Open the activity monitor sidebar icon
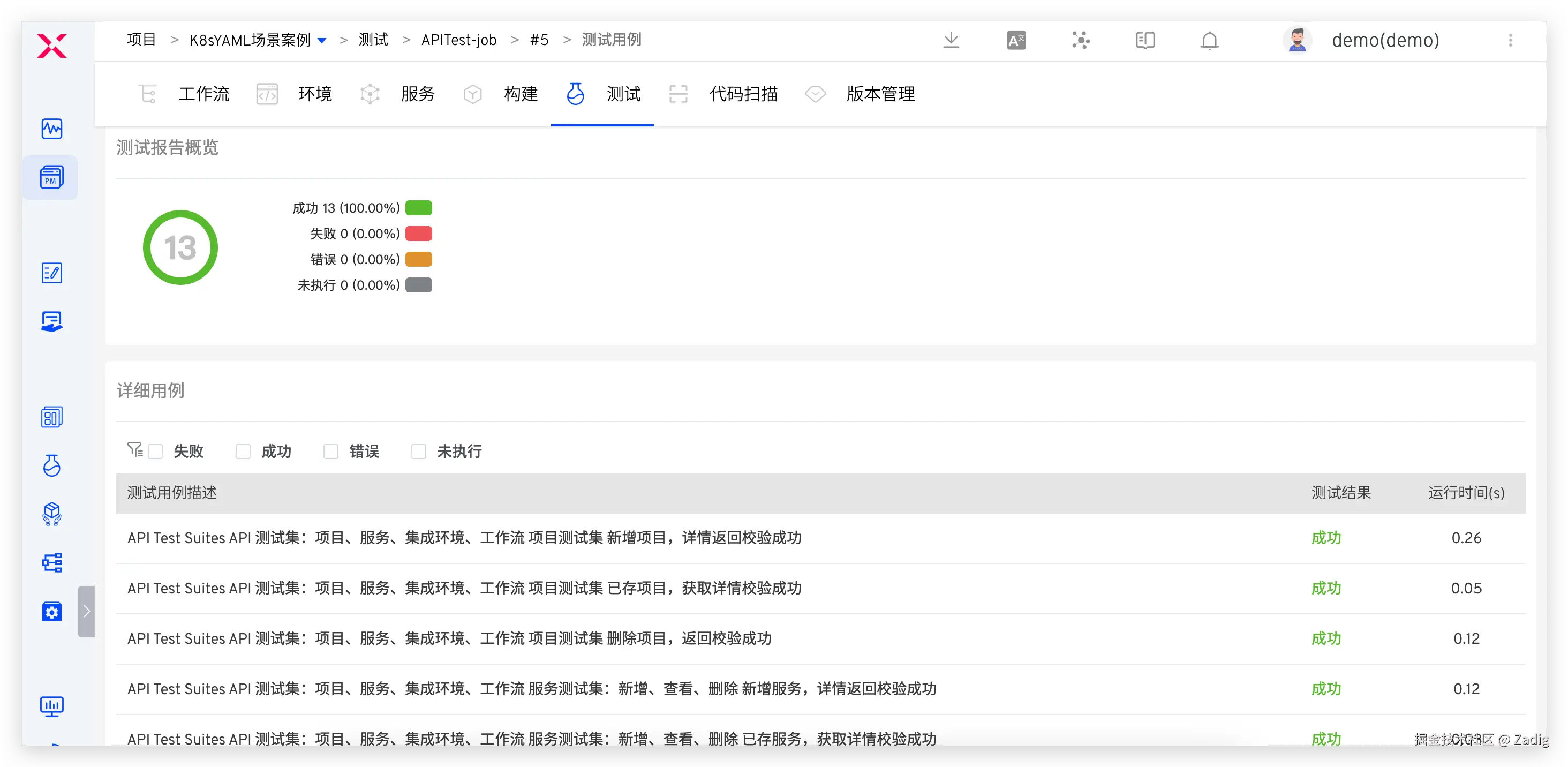 (x=51, y=129)
